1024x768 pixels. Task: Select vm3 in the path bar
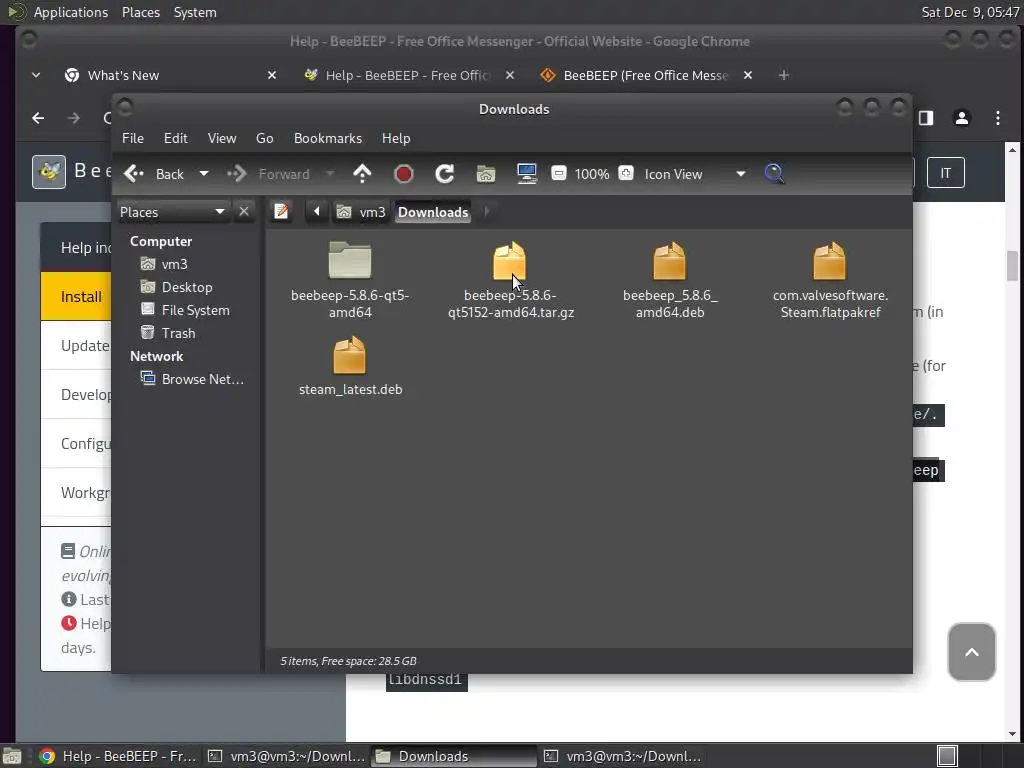click(x=361, y=212)
